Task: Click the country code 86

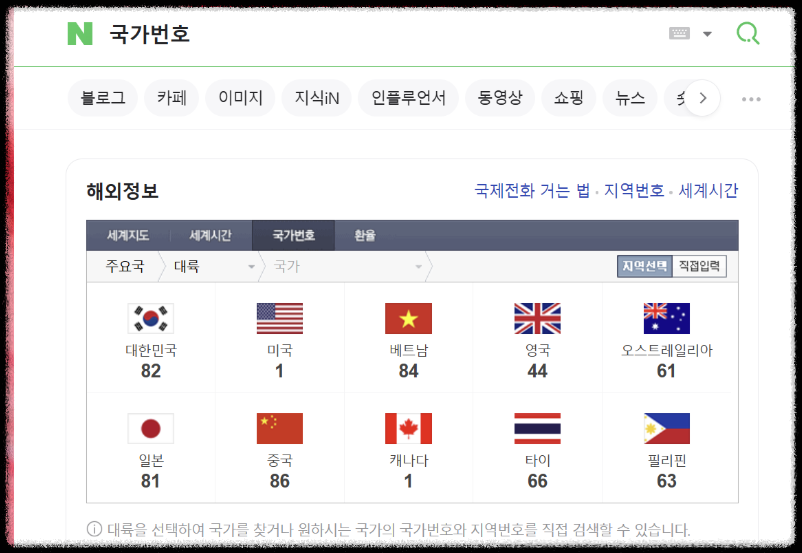Action: pos(280,481)
